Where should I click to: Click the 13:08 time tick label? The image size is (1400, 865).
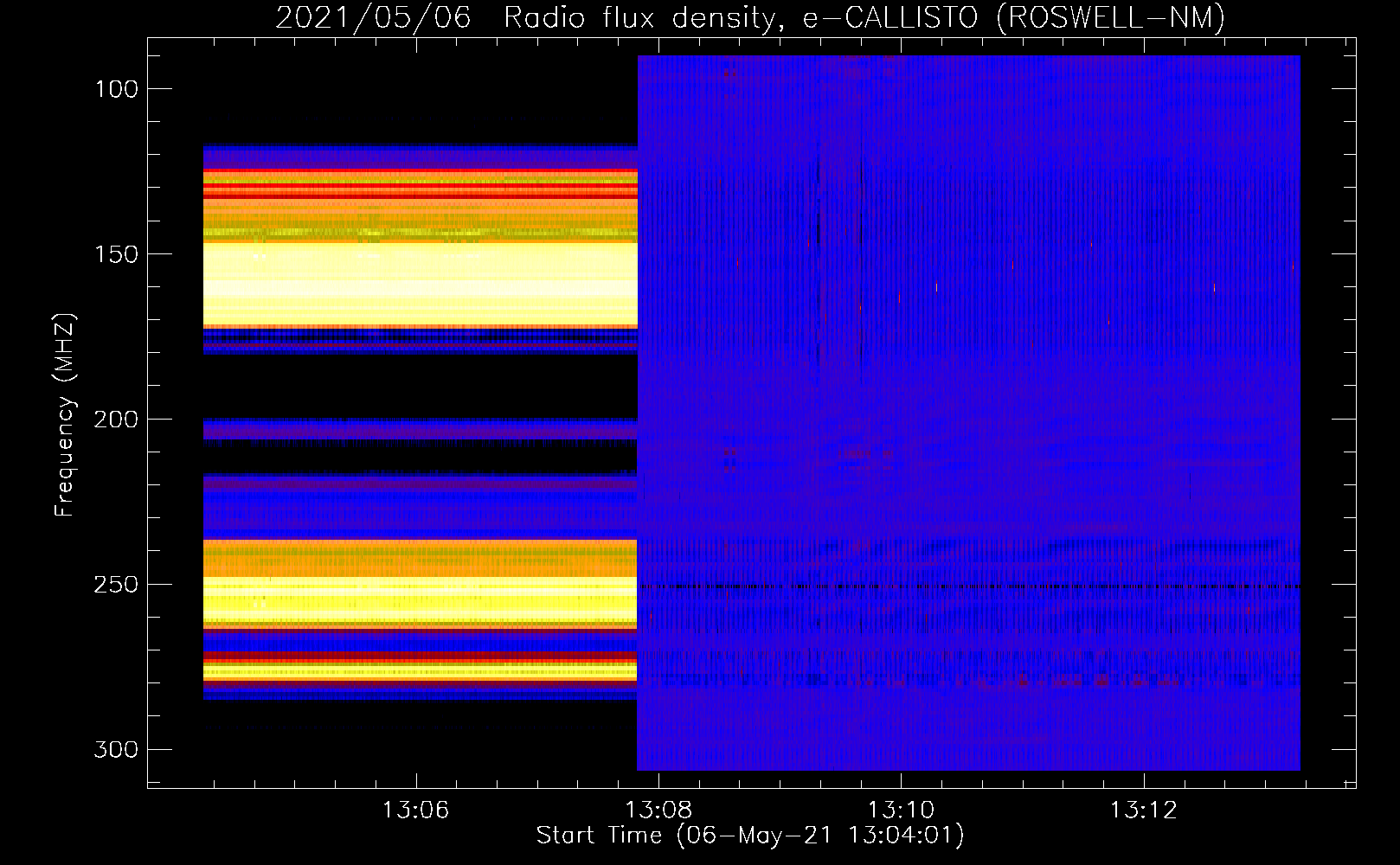pyautogui.click(x=658, y=811)
